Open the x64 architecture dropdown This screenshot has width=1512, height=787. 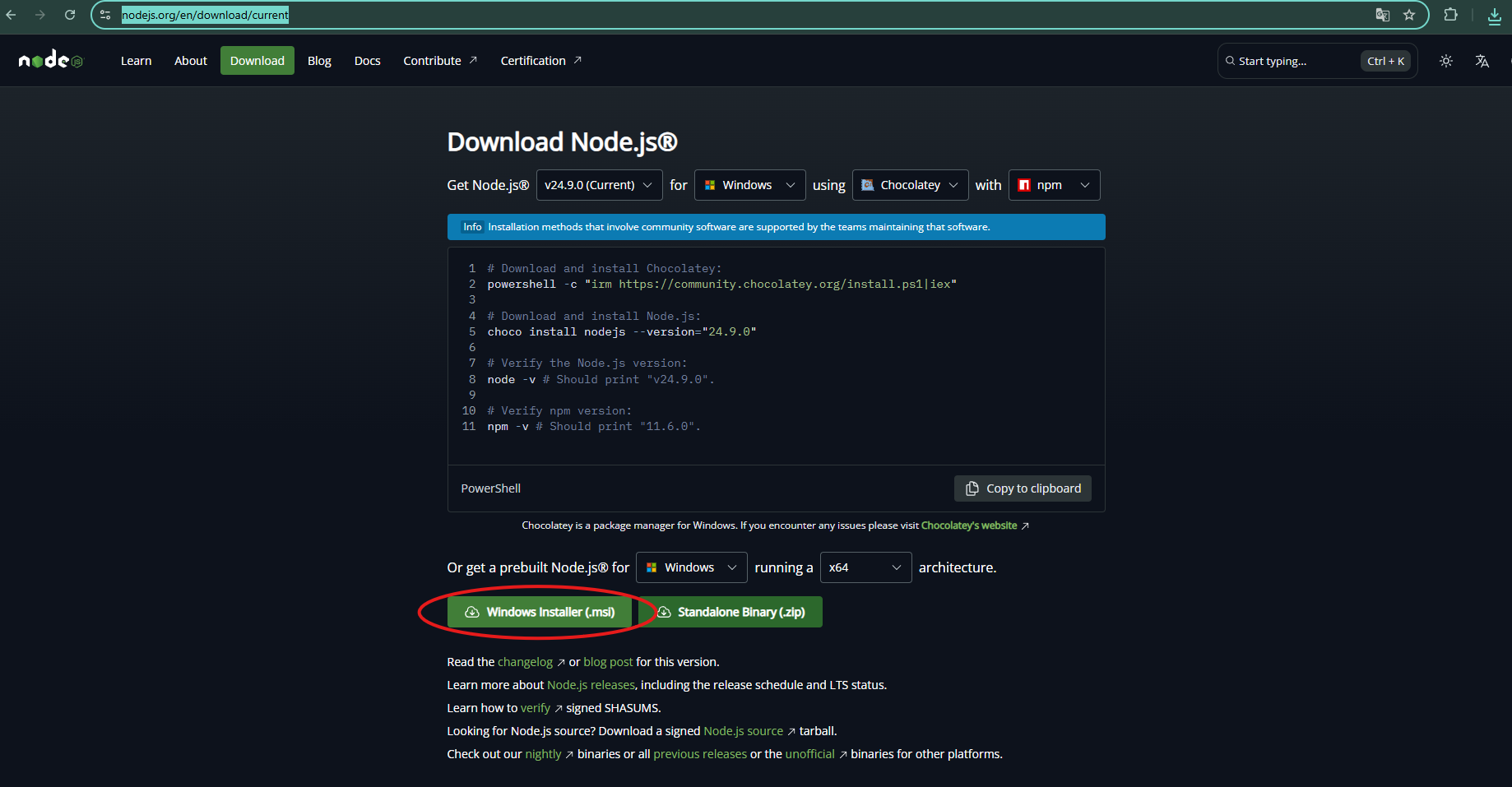865,567
